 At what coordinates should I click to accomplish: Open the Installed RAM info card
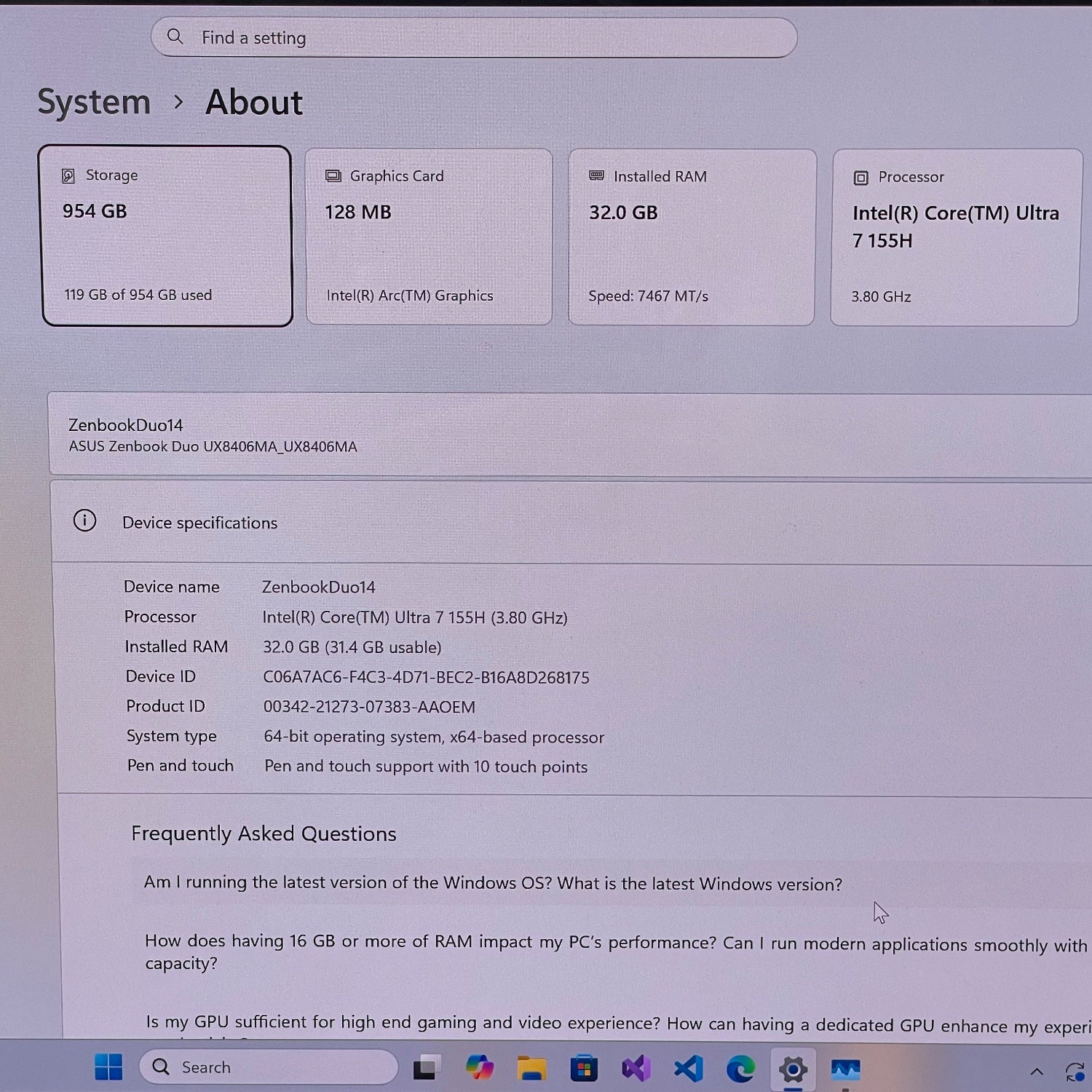691,237
